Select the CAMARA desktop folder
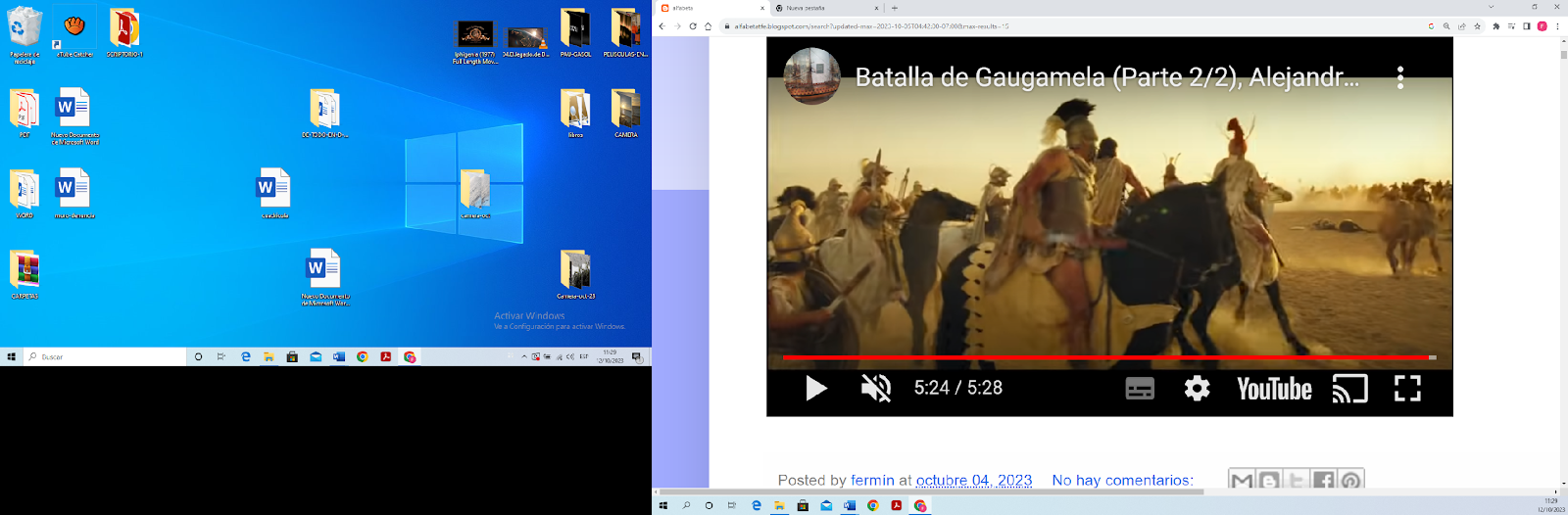Screen dimensions: 1568x515 [625, 114]
